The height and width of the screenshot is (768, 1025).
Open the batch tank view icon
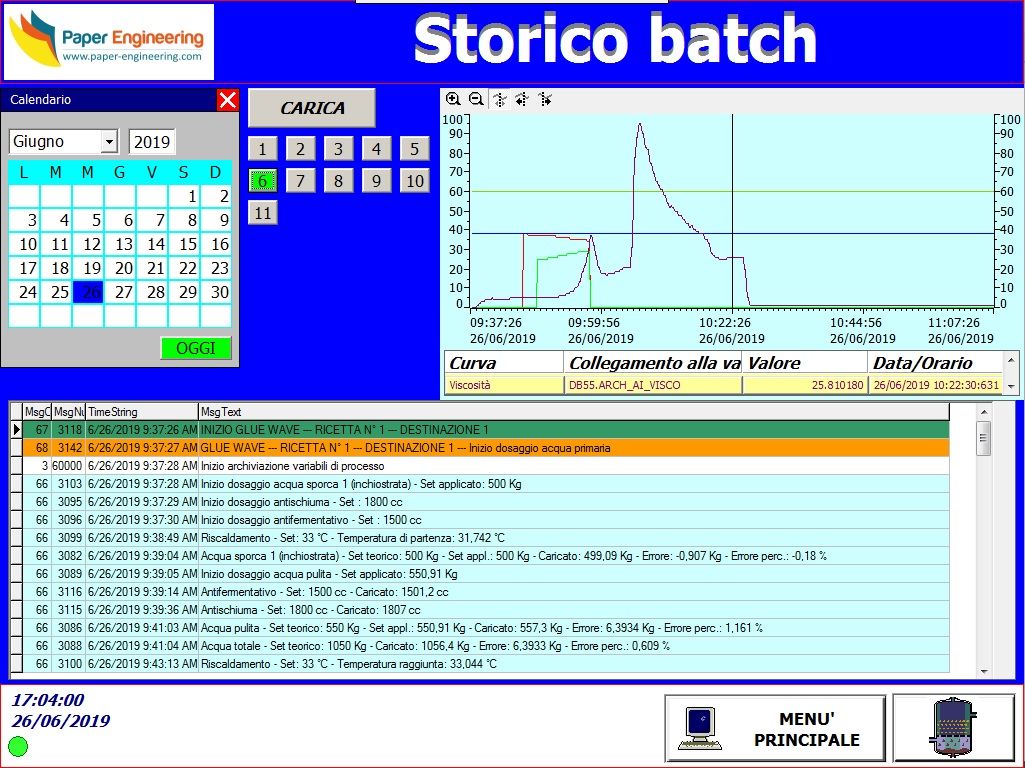tap(954, 727)
